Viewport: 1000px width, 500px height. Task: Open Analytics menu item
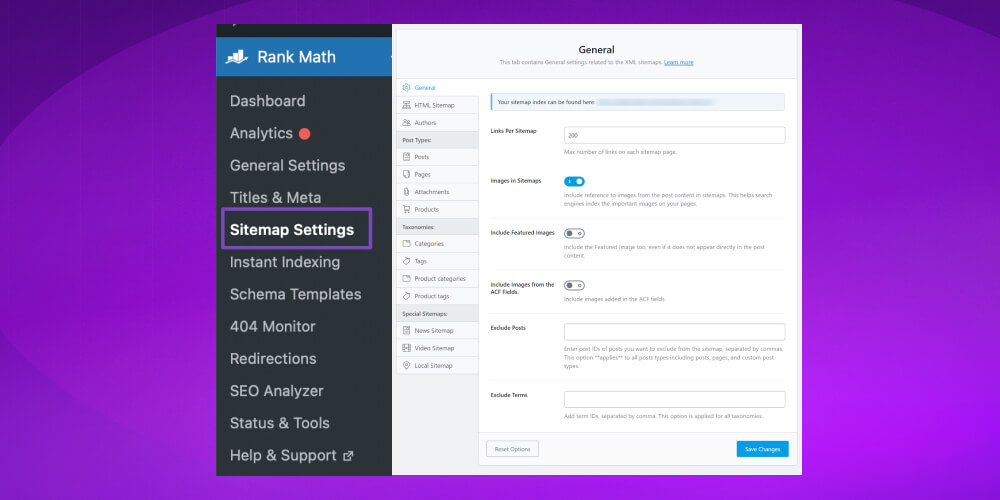(261, 133)
